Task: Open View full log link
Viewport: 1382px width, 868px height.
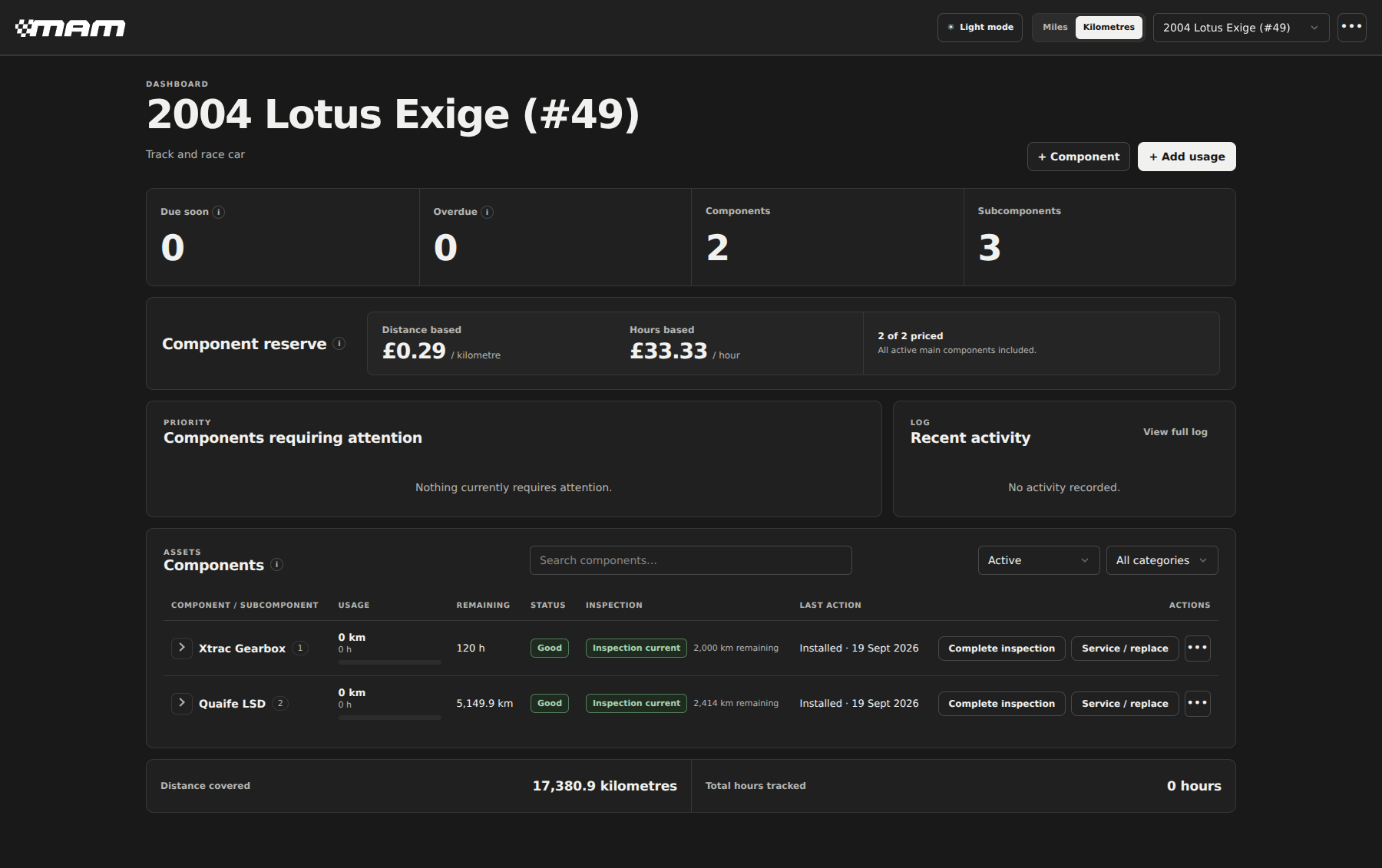Action: click(1175, 432)
